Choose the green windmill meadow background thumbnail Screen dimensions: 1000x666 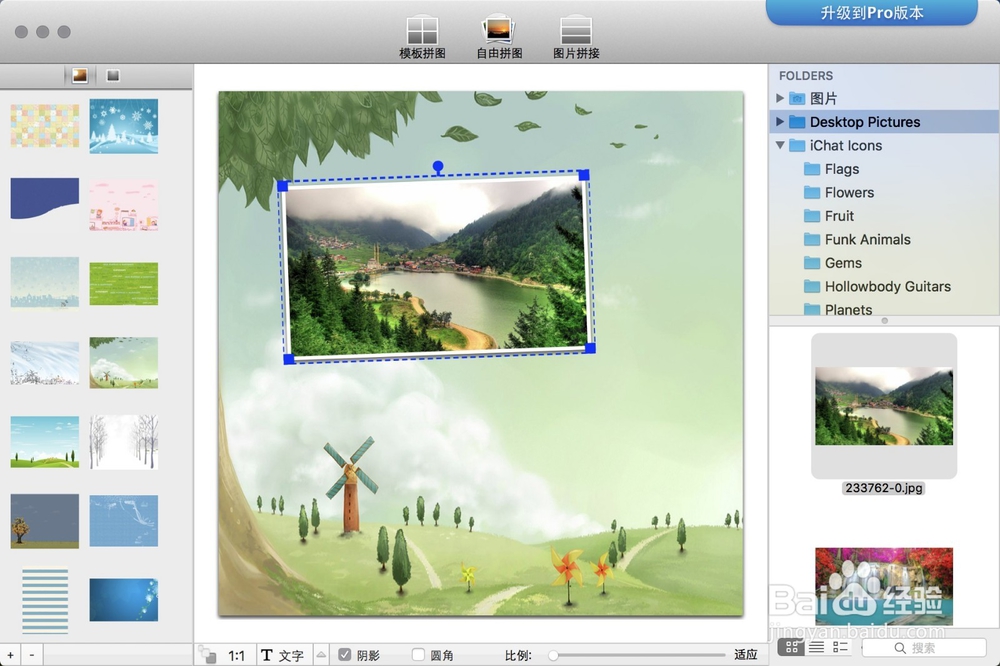(124, 362)
